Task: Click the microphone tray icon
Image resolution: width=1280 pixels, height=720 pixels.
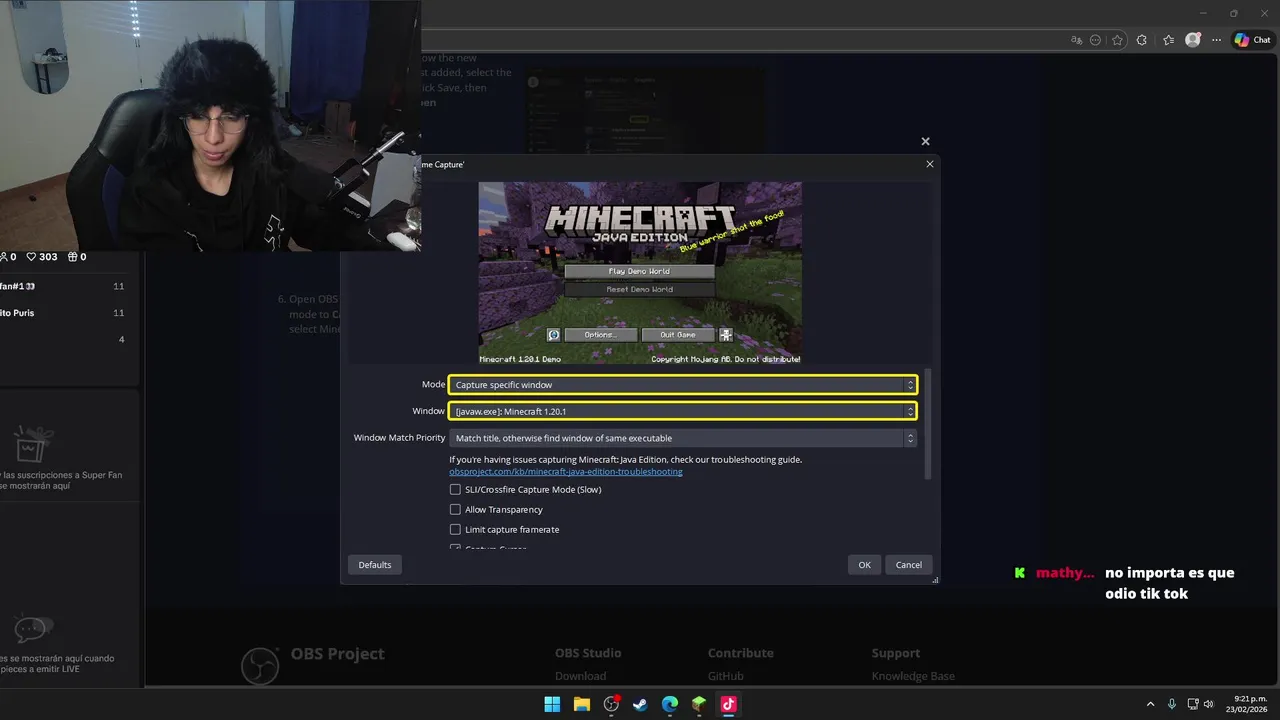Action: click(1172, 704)
